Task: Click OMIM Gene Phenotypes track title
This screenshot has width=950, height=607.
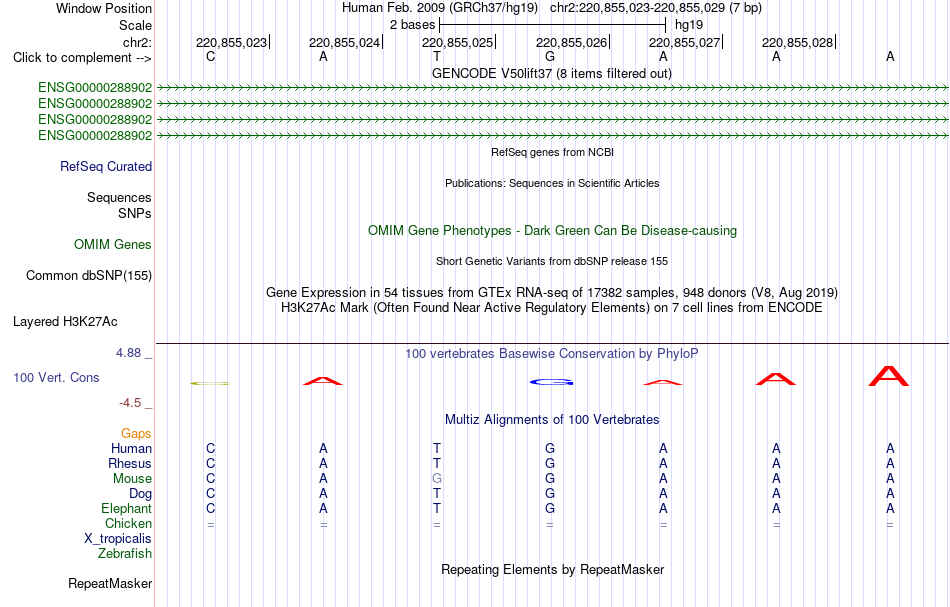Action: point(552,230)
